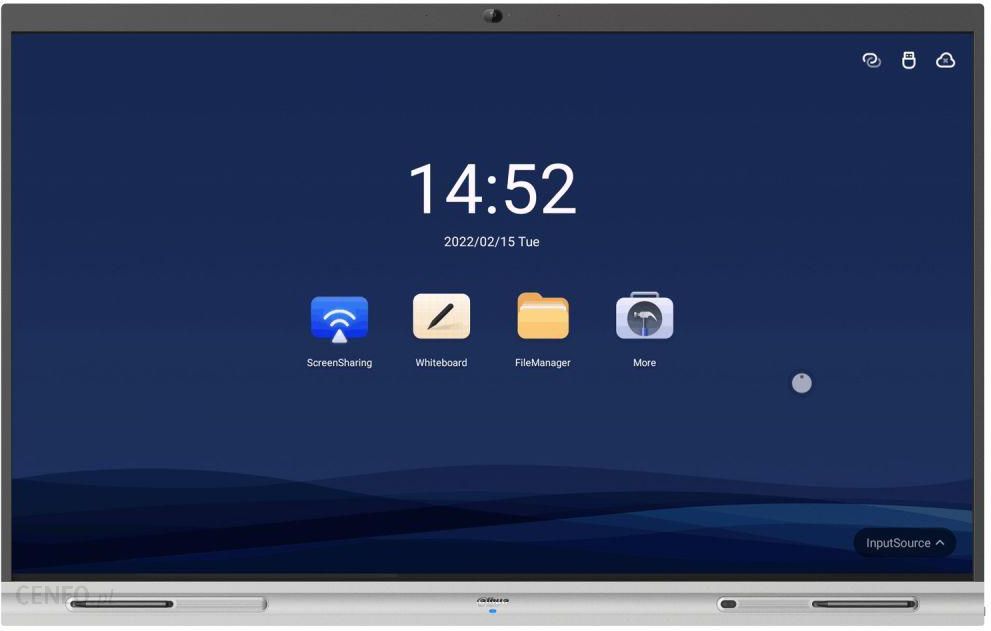Click the "FileManager" text label

point(543,363)
